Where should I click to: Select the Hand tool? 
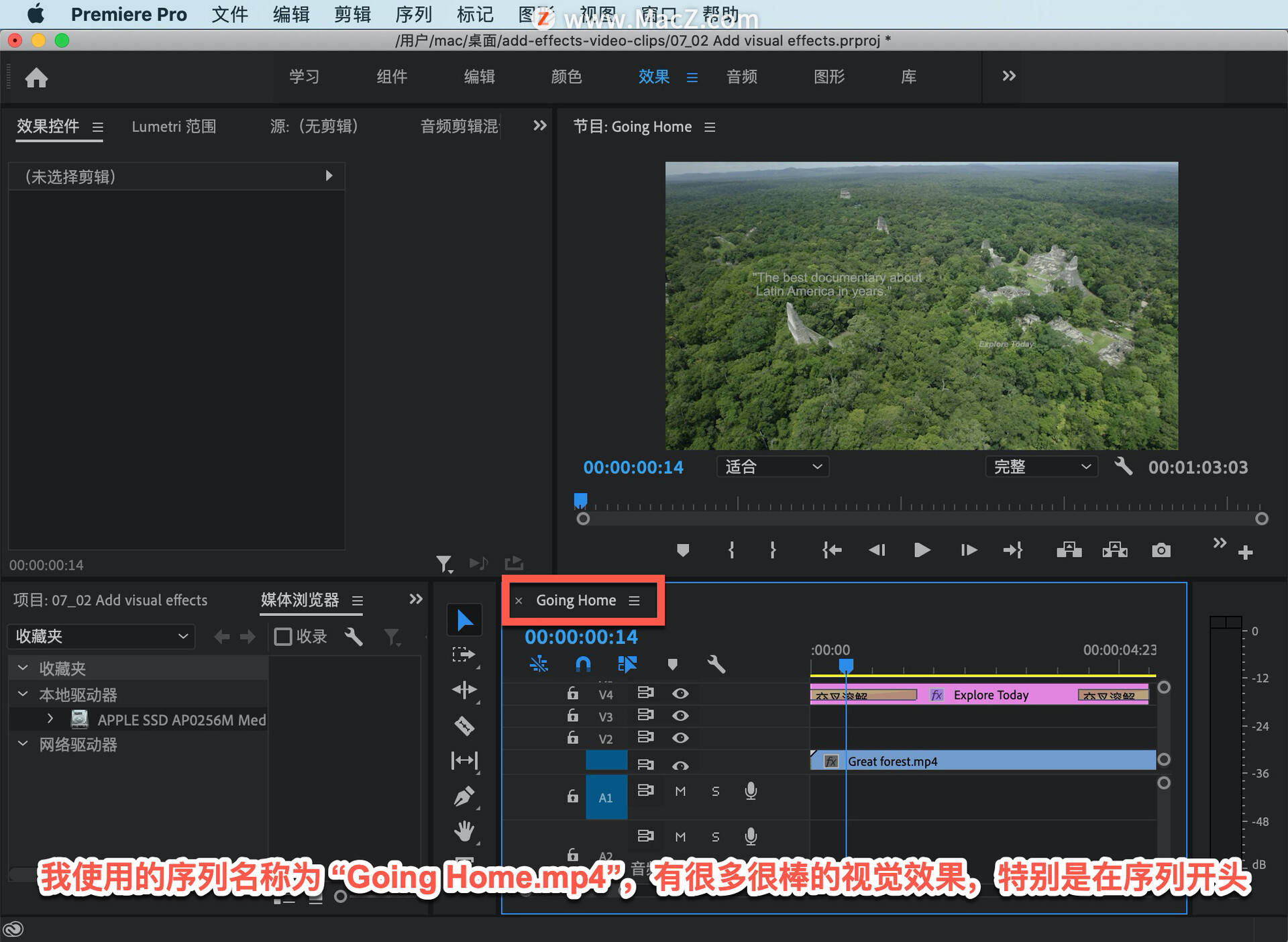(464, 832)
